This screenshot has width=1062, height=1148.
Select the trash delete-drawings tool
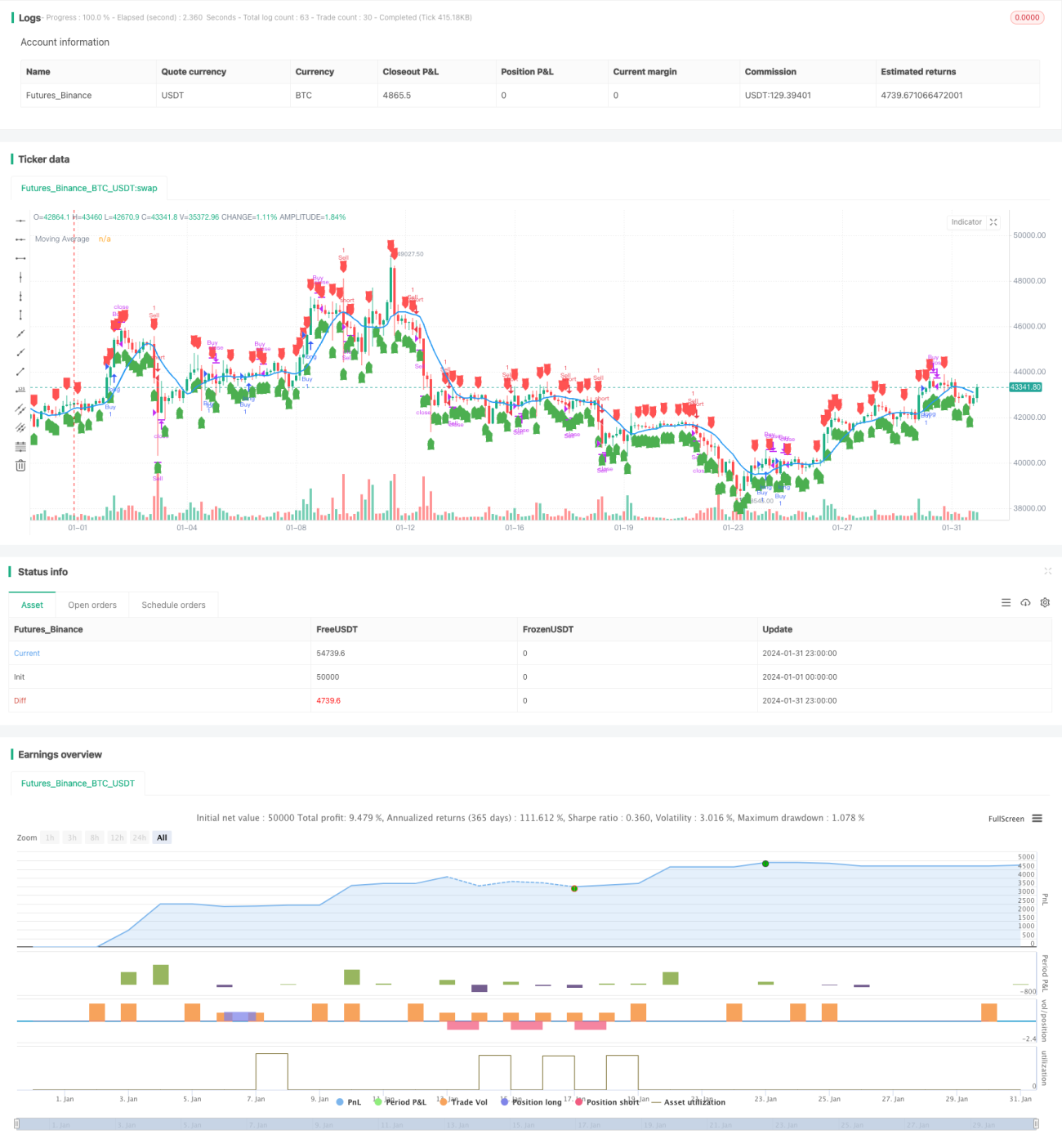(x=20, y=465)
